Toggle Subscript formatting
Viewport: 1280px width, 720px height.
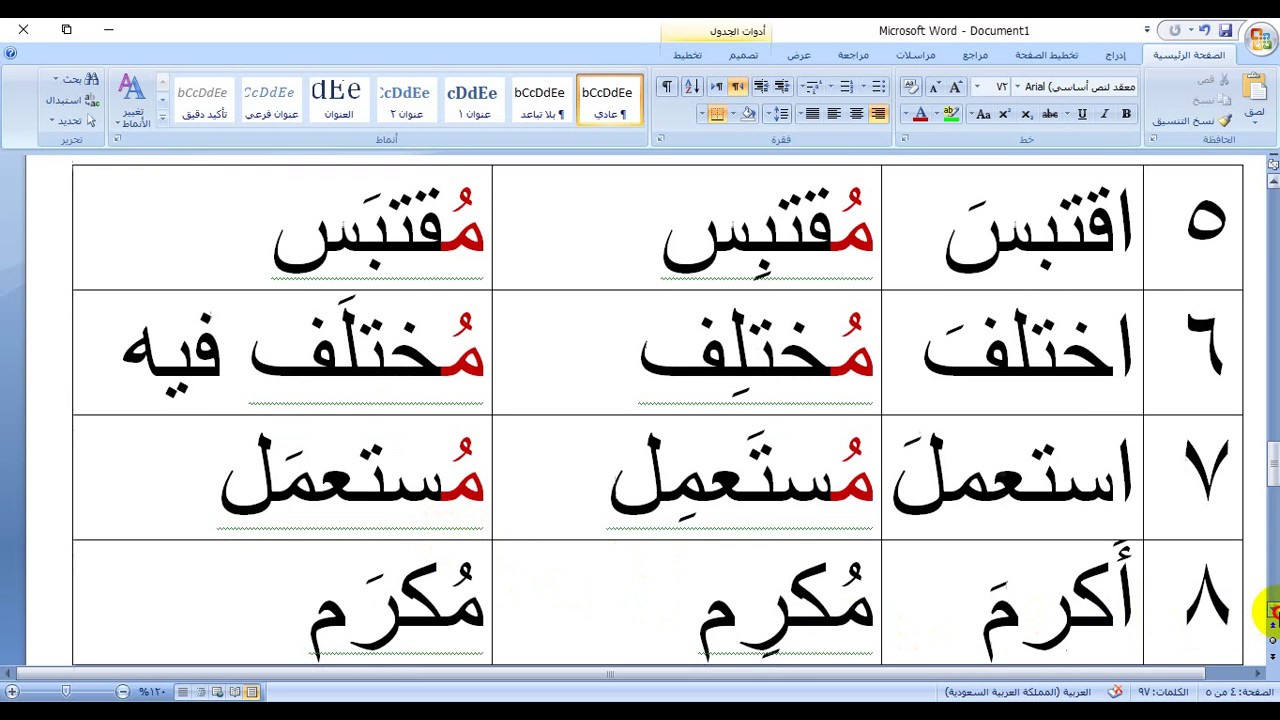click(x=1026, y=114)
